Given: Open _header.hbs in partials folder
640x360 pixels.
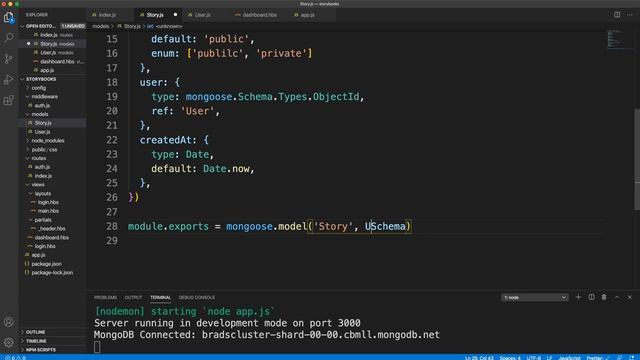Looking at the screenshot, I should pyautogui.click(x=52, y=229).
